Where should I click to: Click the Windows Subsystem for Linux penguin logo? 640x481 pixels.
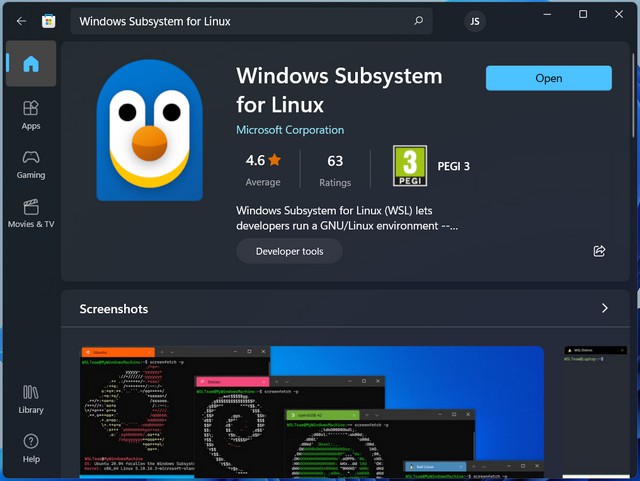(150, 130)
